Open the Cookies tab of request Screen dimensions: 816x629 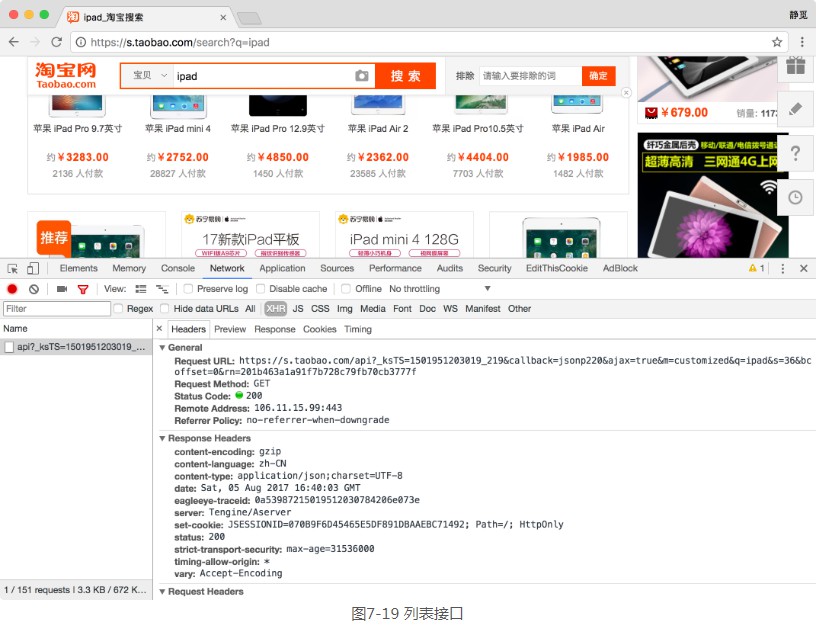pyautogui.click(x=320, y=329)
